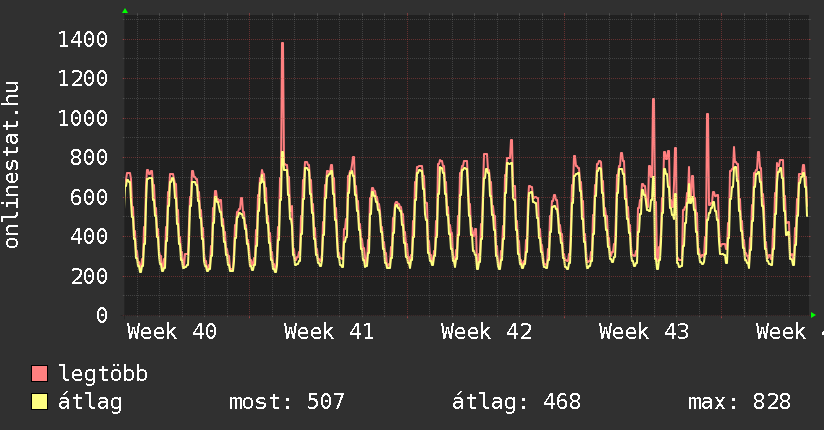
Task: Click the tallest red spike peak near 1400
Action: (x=283, y=44)
